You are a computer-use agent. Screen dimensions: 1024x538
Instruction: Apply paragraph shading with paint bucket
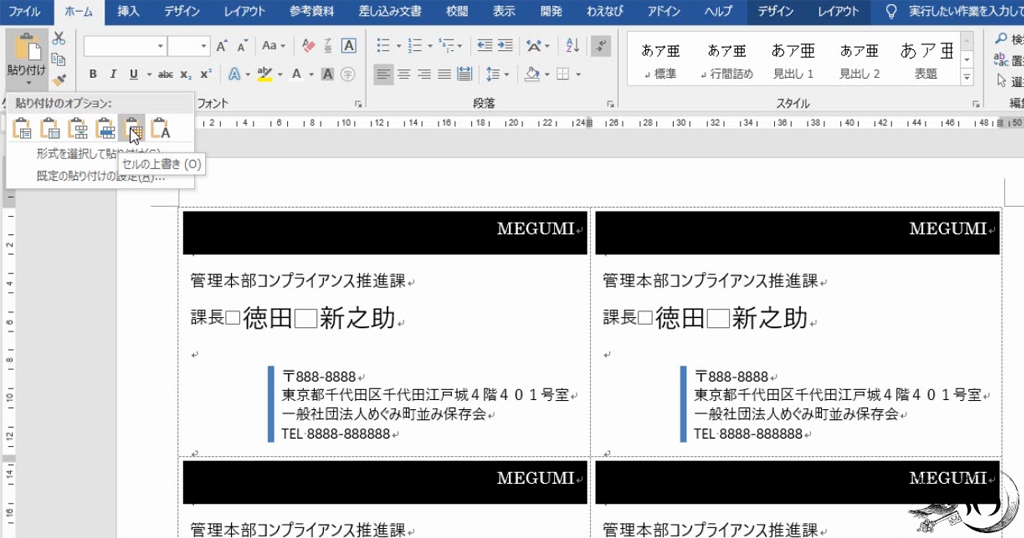coord(532,74)
